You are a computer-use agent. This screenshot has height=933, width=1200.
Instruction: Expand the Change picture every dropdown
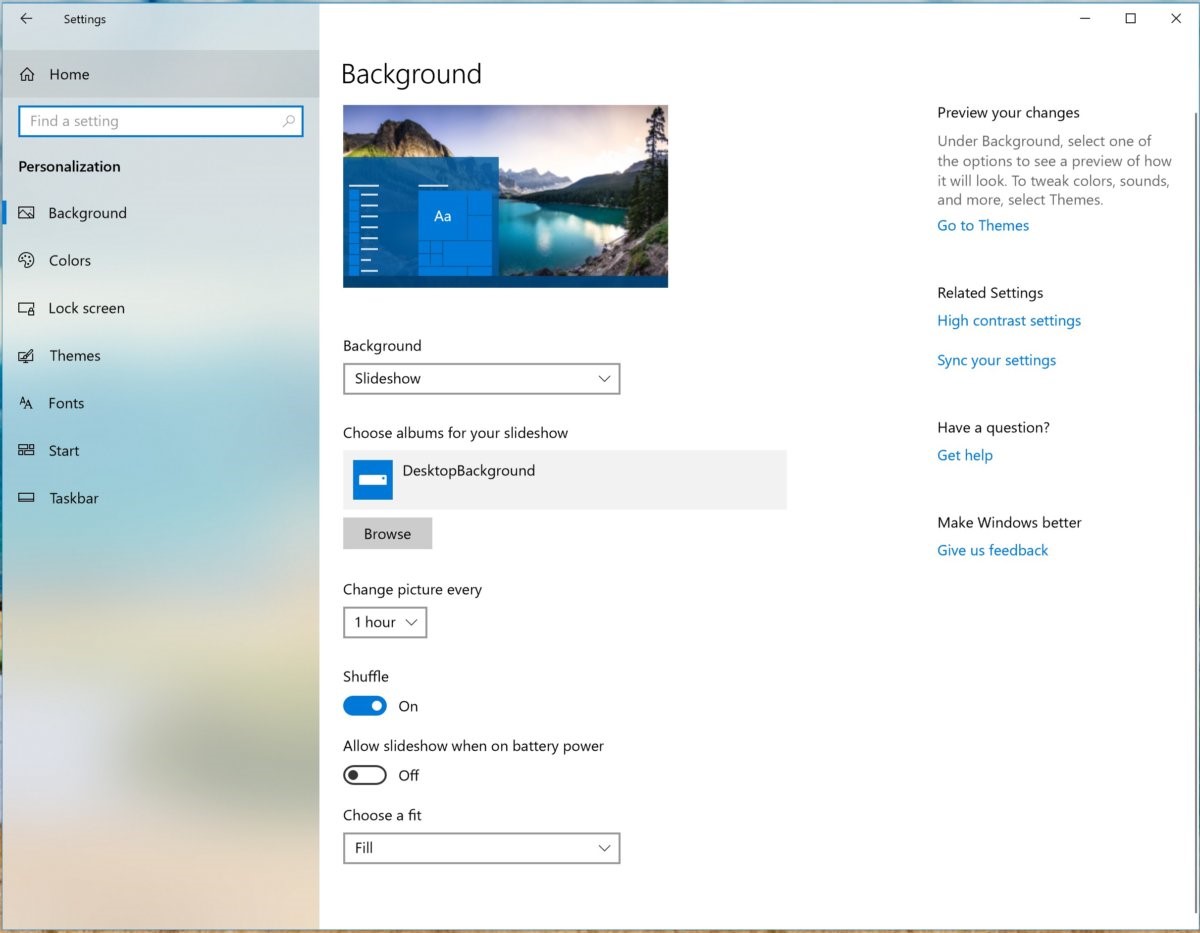(385, 622)
